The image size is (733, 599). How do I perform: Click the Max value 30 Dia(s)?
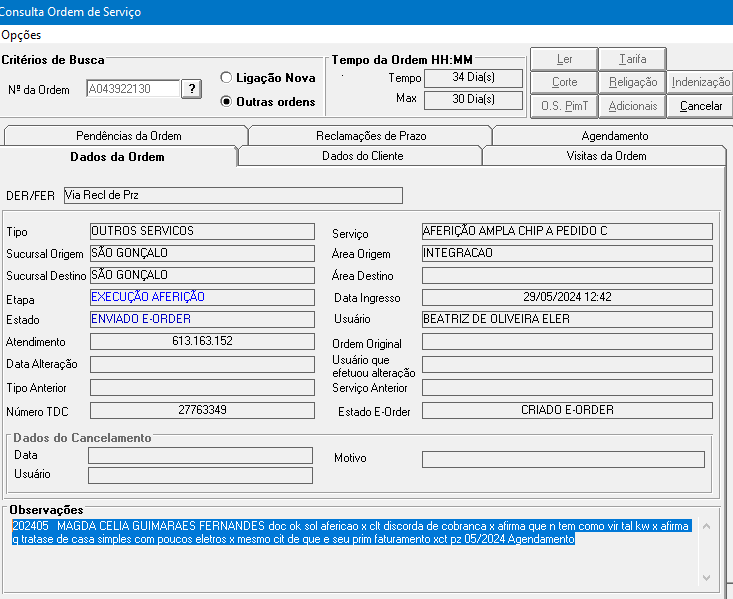coord(473,100)
